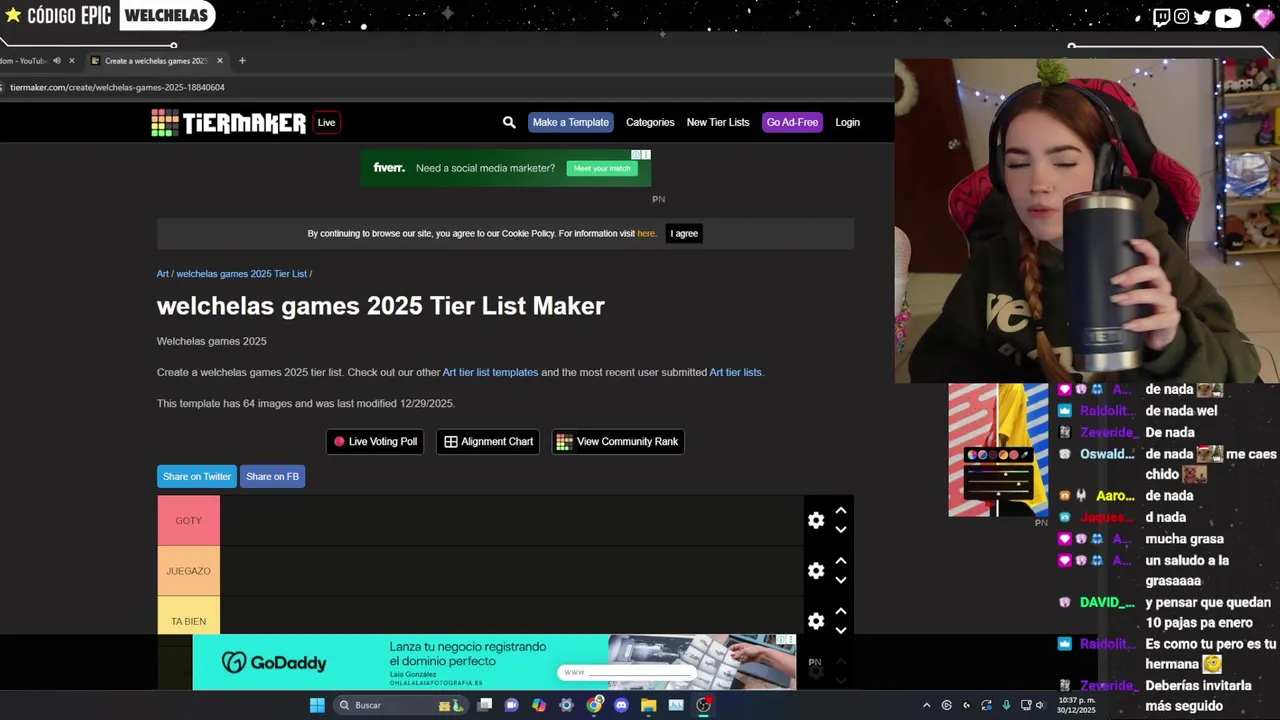The width and height of the screenshot is (1280, 720).
Task: Move JUEGAZO row down arrow
Action: [x=841, y=580]
